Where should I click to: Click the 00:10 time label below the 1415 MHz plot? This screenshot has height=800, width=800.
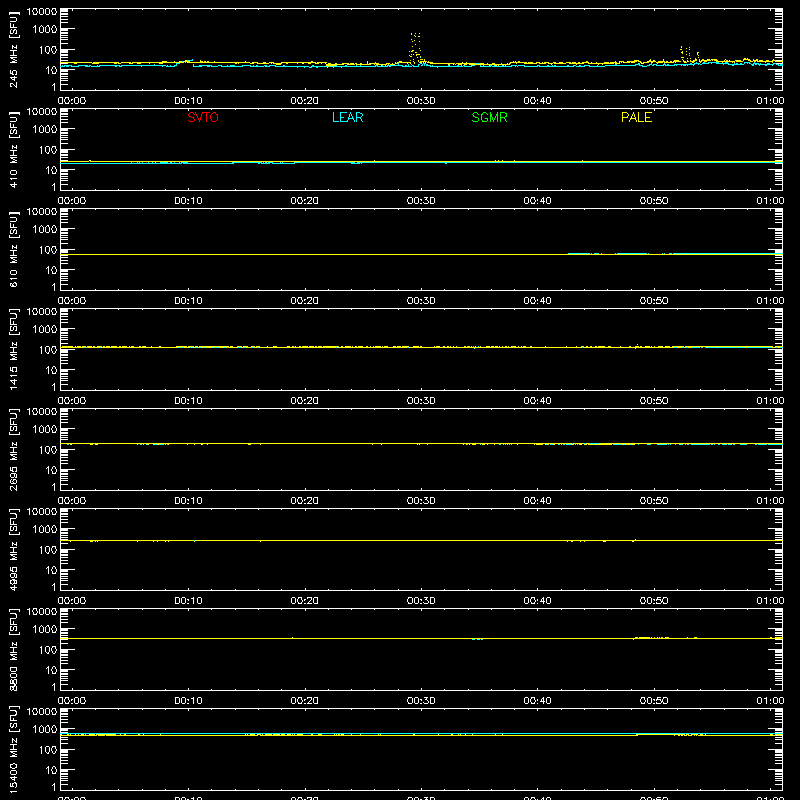tap(188, 401)
